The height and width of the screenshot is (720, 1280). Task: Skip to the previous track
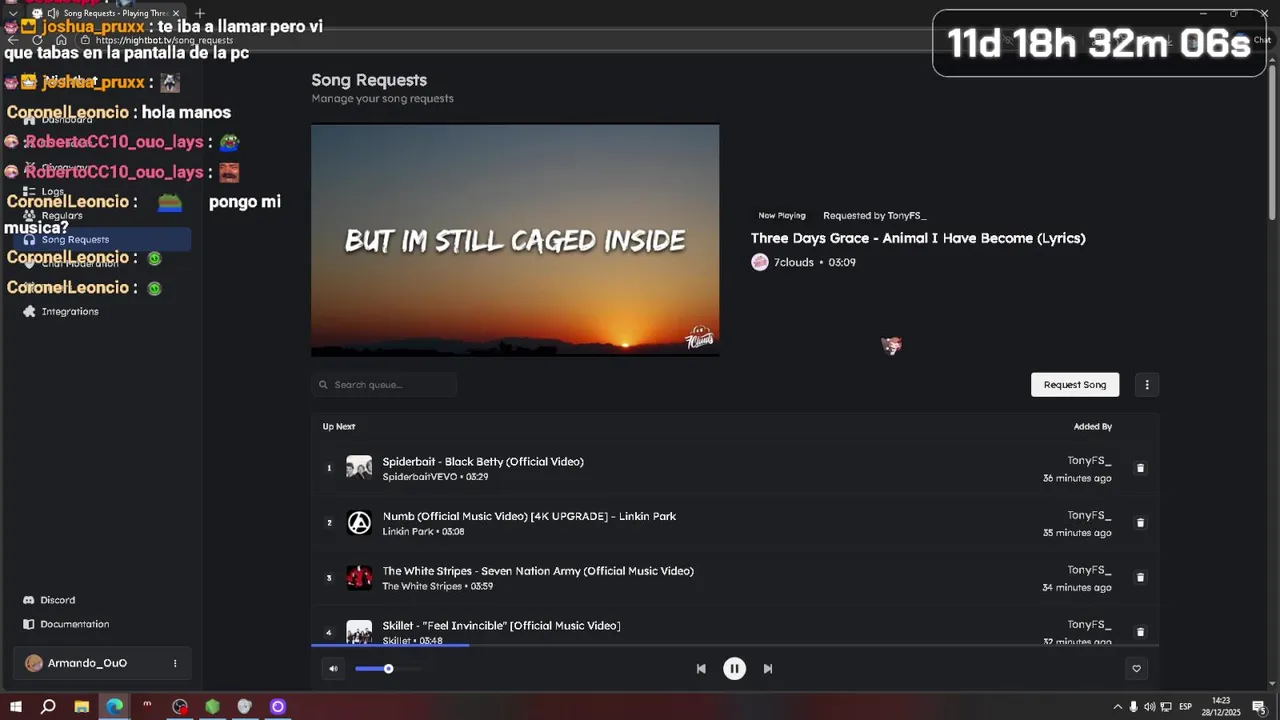701,669
